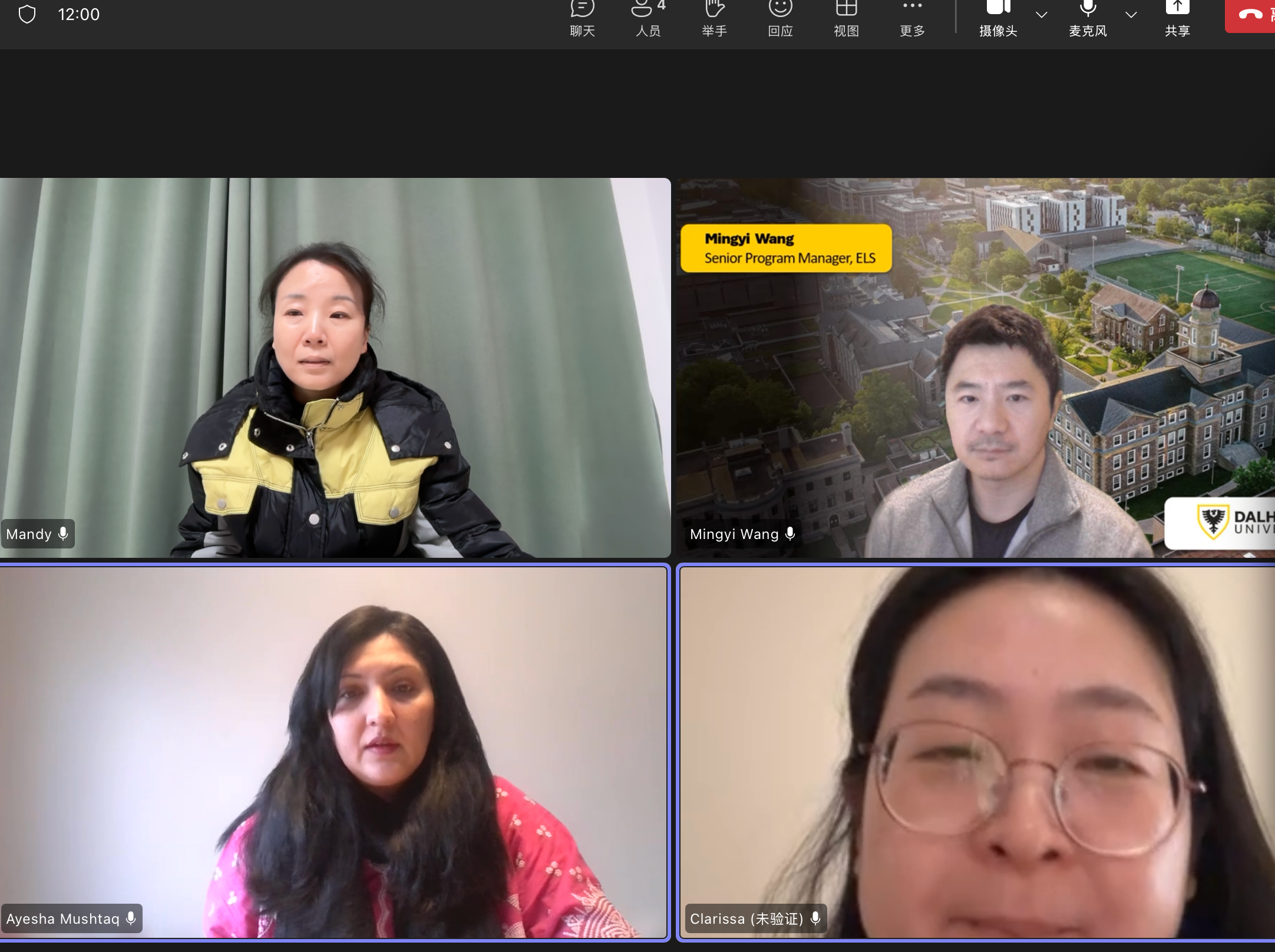Click the 12:00 meeting timer
The width and height of the screenshot is (1275, 952).
[79, 14]
